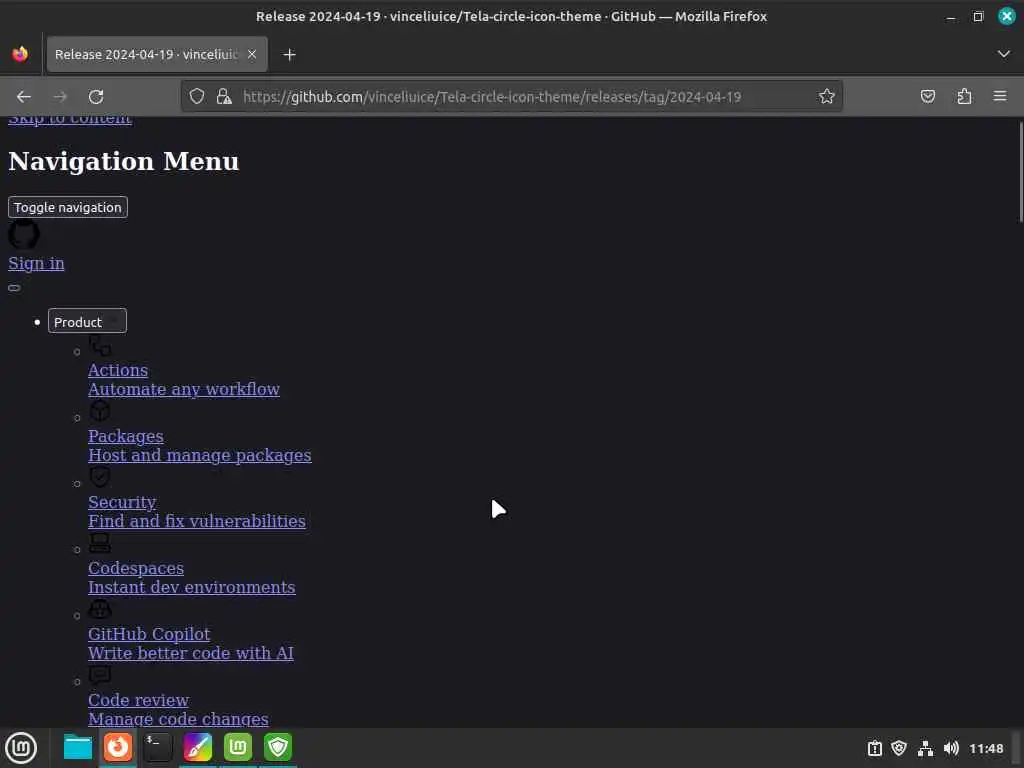Viewport: 1024px width, 768px height.
Task: Open the volume tray icon
Action: tap(951, 748)
